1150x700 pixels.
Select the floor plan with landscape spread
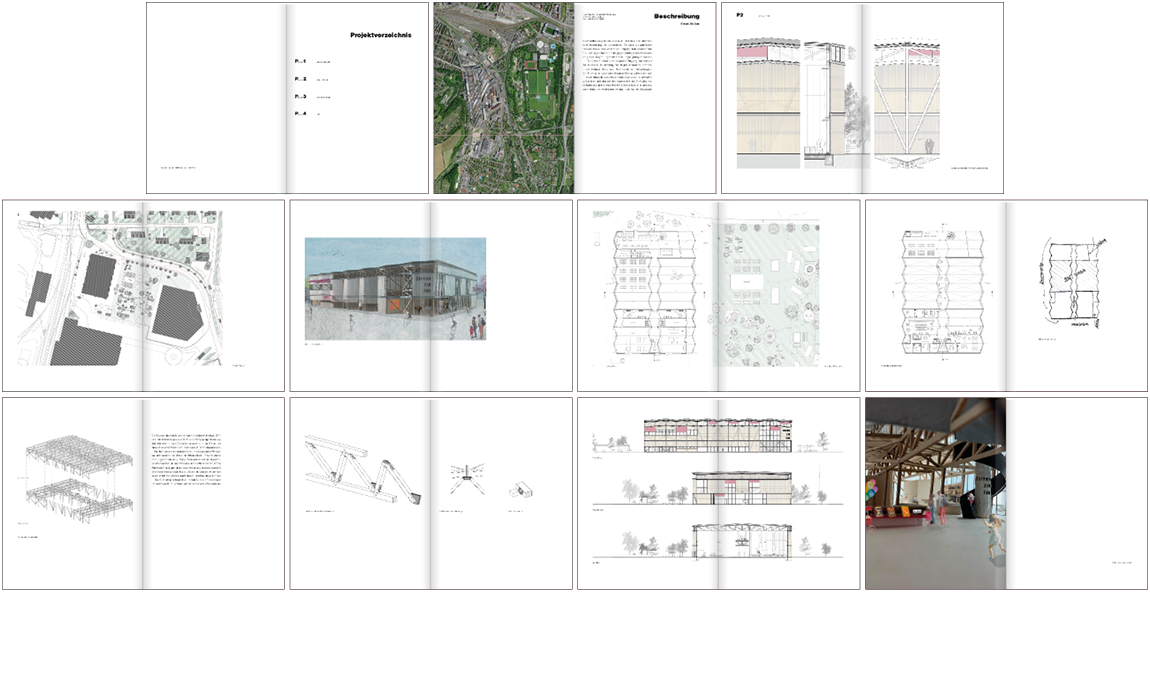[x=718, y=290]
